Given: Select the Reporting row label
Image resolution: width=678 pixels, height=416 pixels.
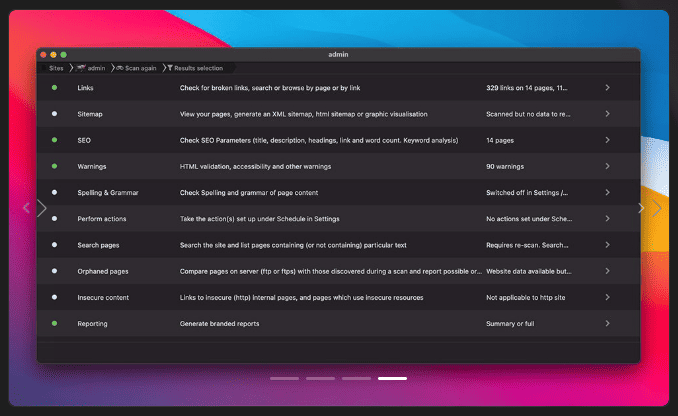Looking at the screenshot, I should tap(92, 324).
